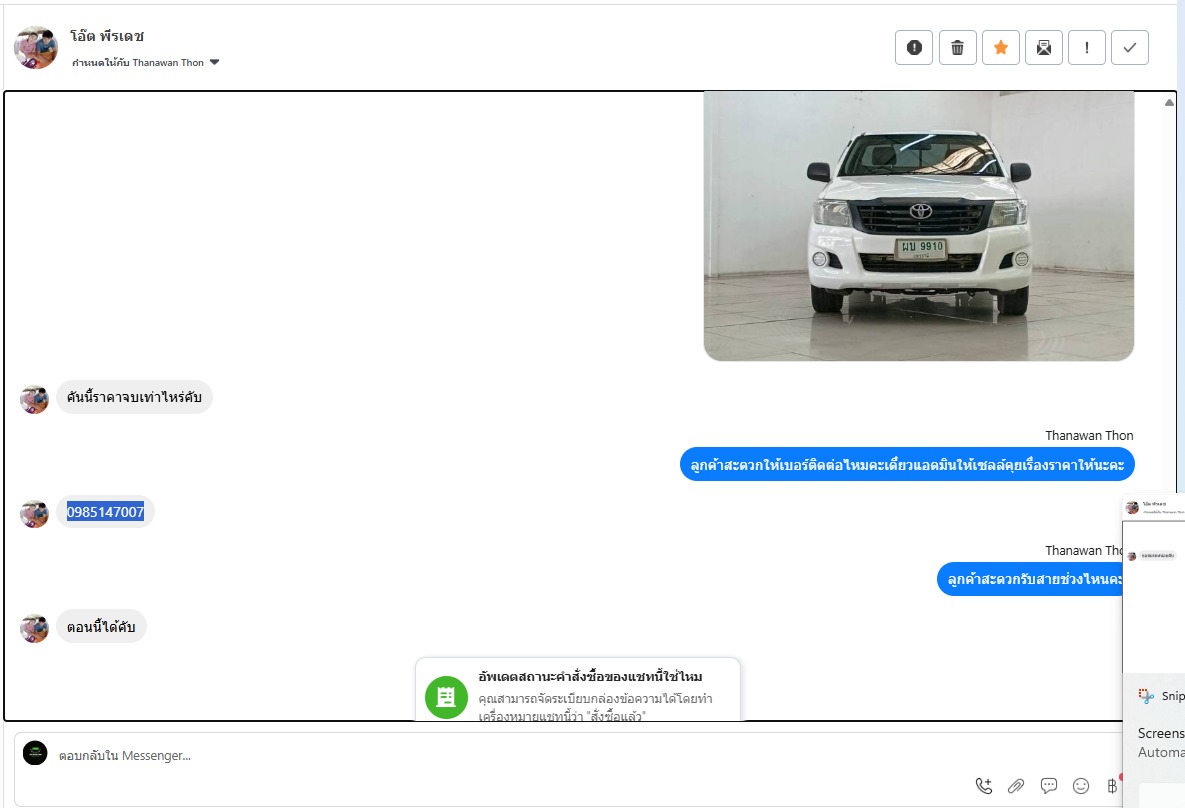Open customer profile picture in header

[x=36, y=48]
